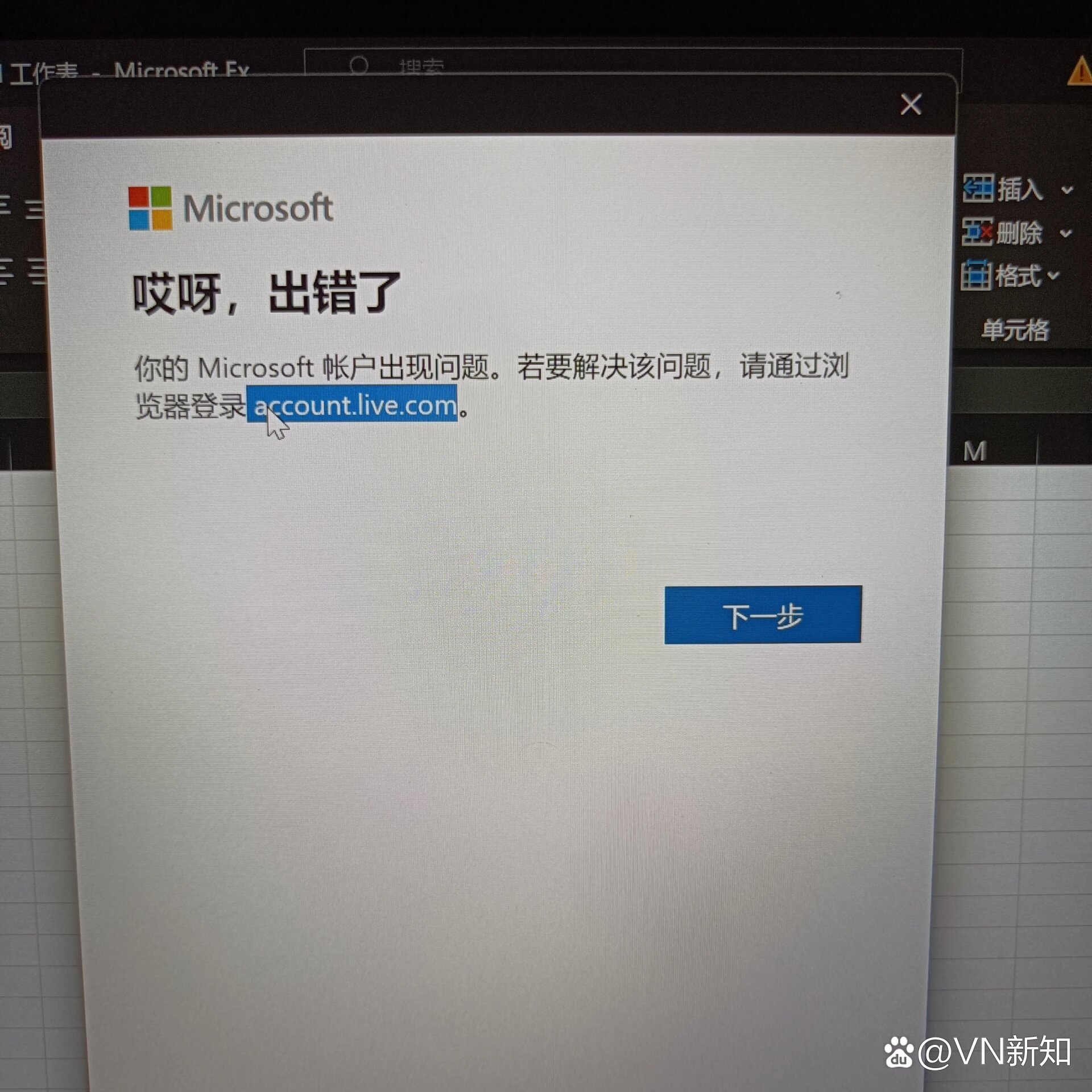Viewport: 1092px width, 1092px height.
Task: Click the search magnifier icon in Excel
Action: coord(359,66)
